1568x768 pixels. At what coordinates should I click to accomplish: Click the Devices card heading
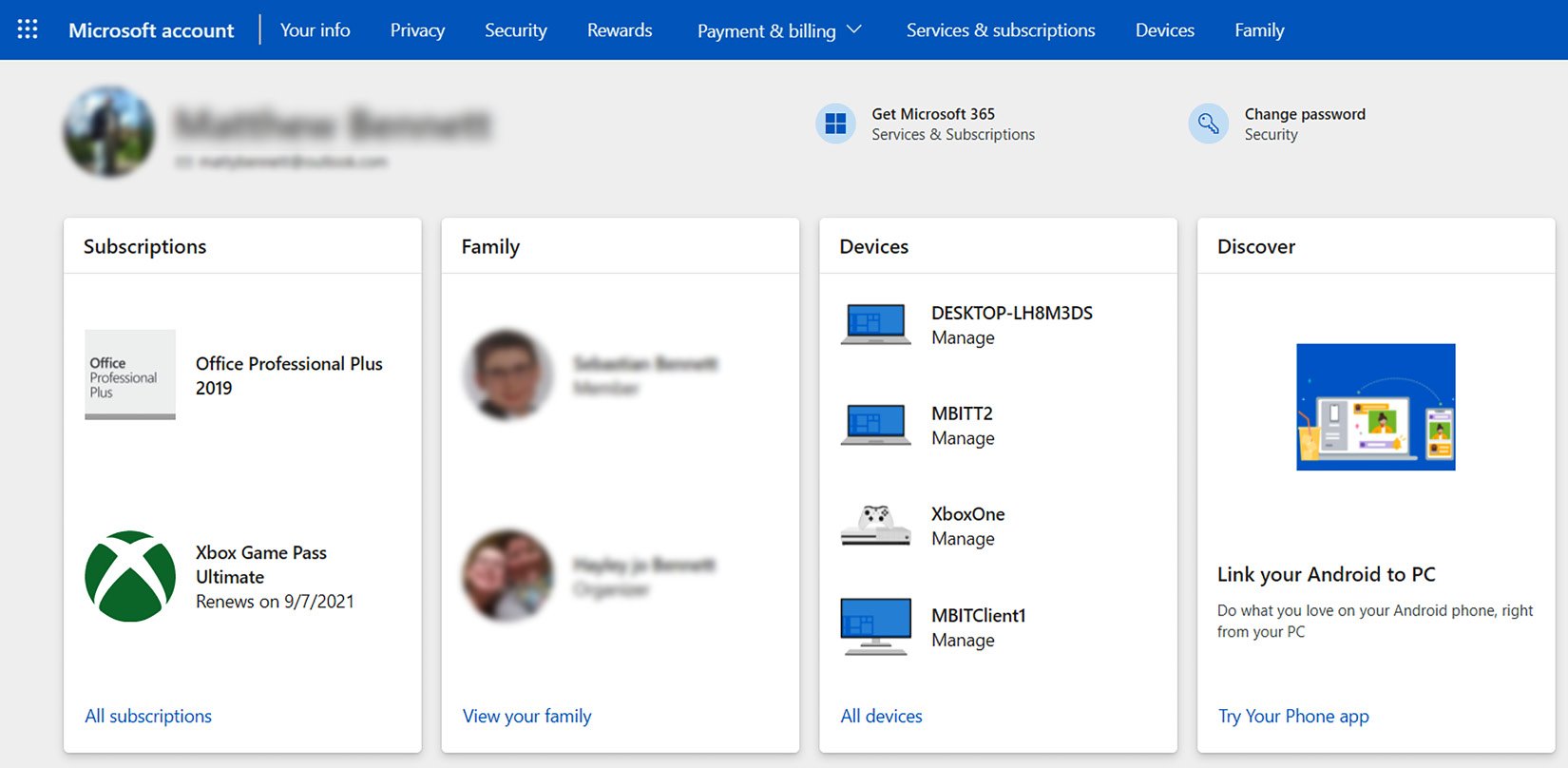[x=874, y=246]
